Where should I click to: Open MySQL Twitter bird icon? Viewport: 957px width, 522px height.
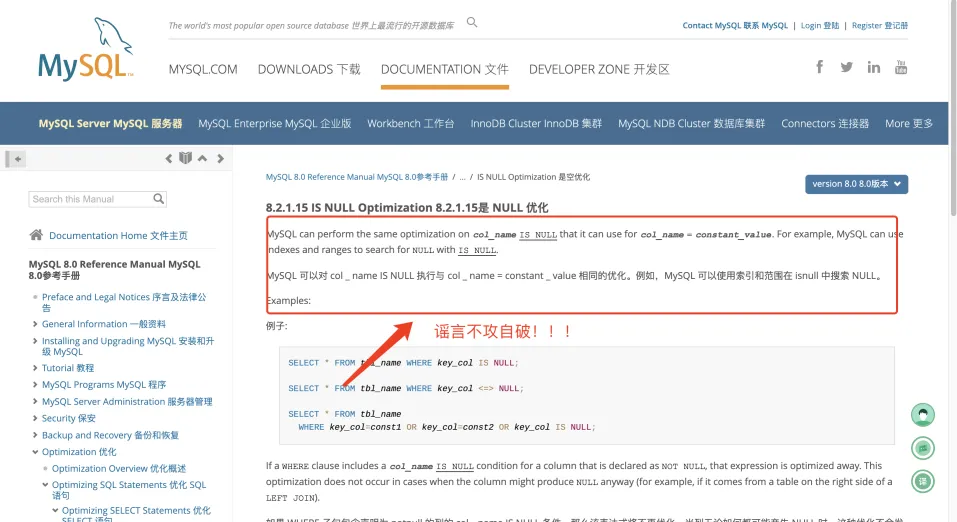[x=846, y=67]
